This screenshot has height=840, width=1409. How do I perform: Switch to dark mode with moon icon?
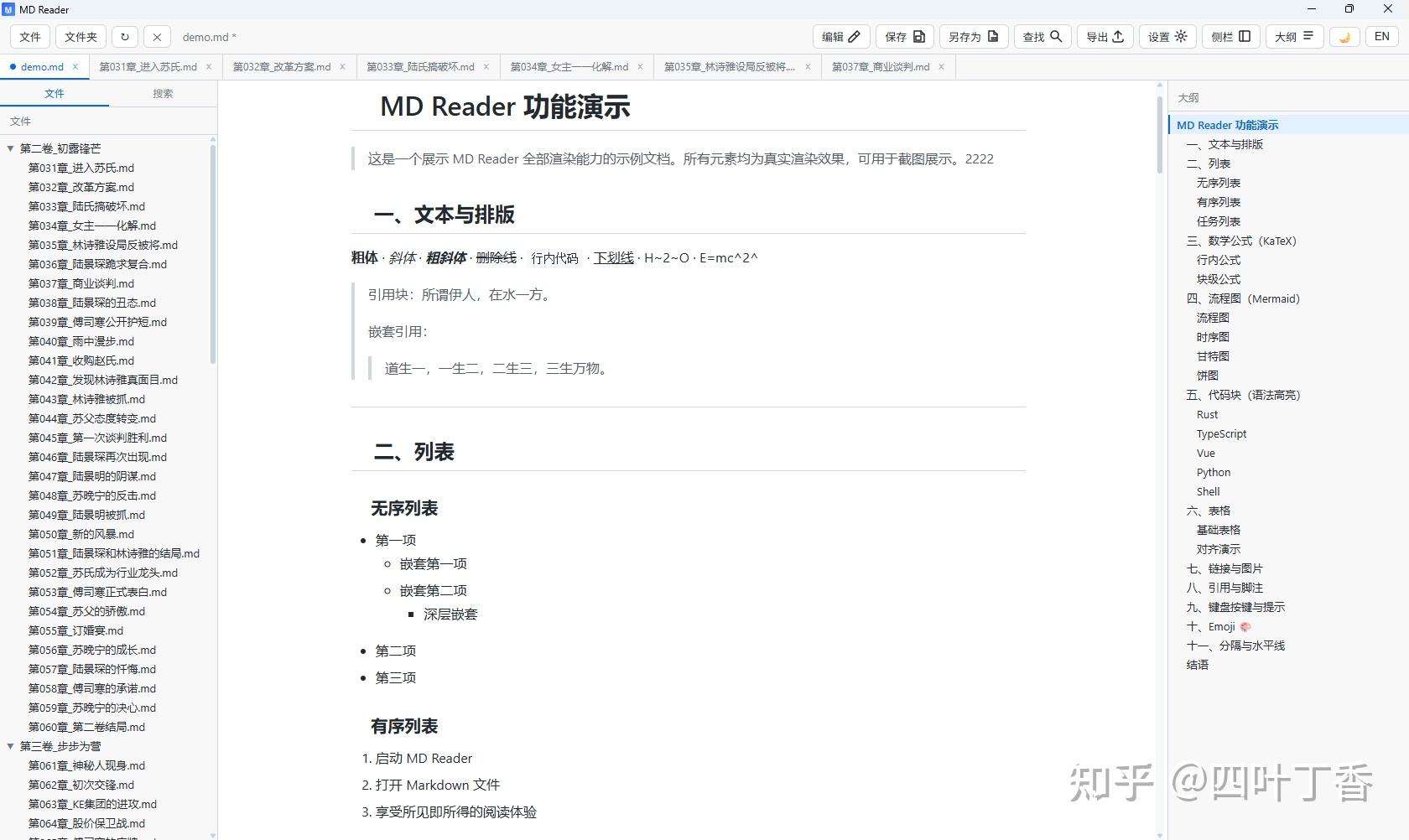[1344, 37]
